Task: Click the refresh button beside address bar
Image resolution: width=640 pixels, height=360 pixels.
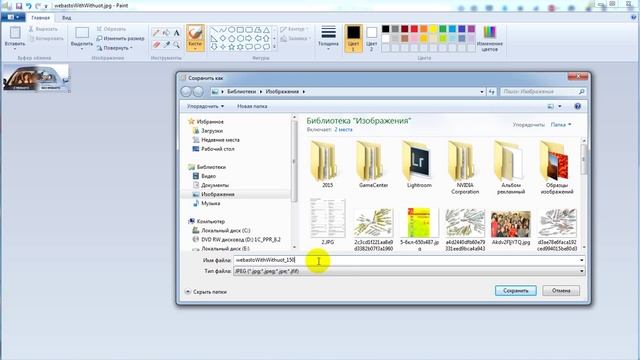Action: point(491,92)
